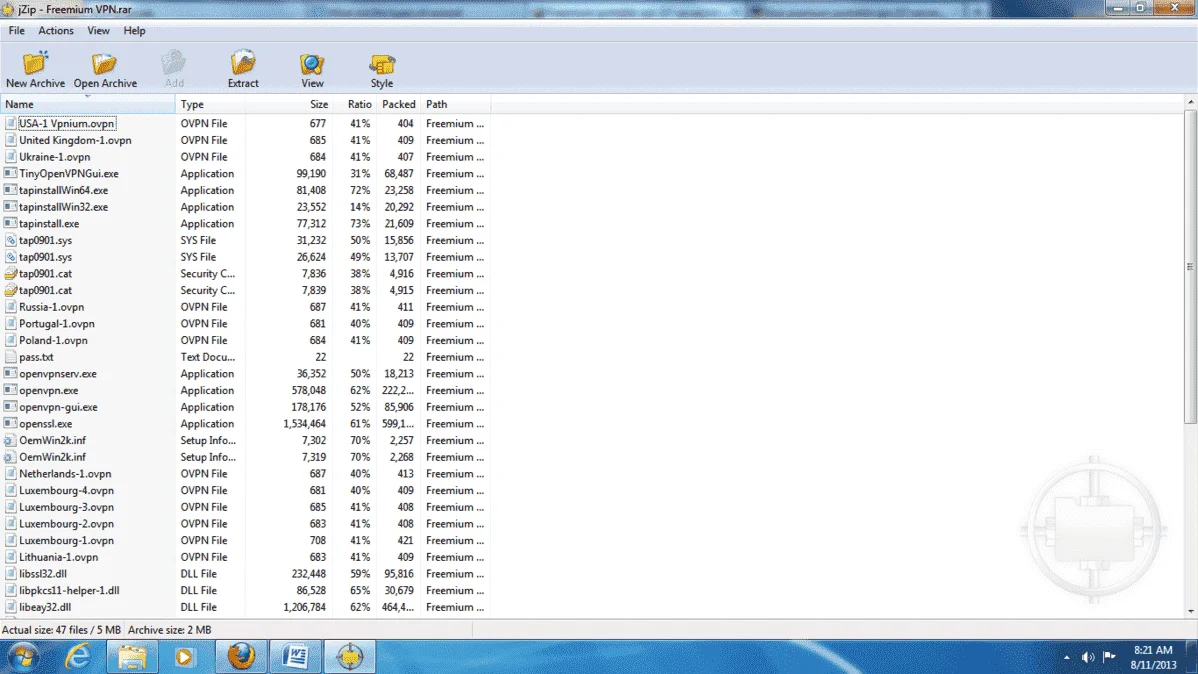The height and width of the screenshot is (674, 1198).
Task: Select the Lithuania-1.ovpn file
Action: [59, 557]
